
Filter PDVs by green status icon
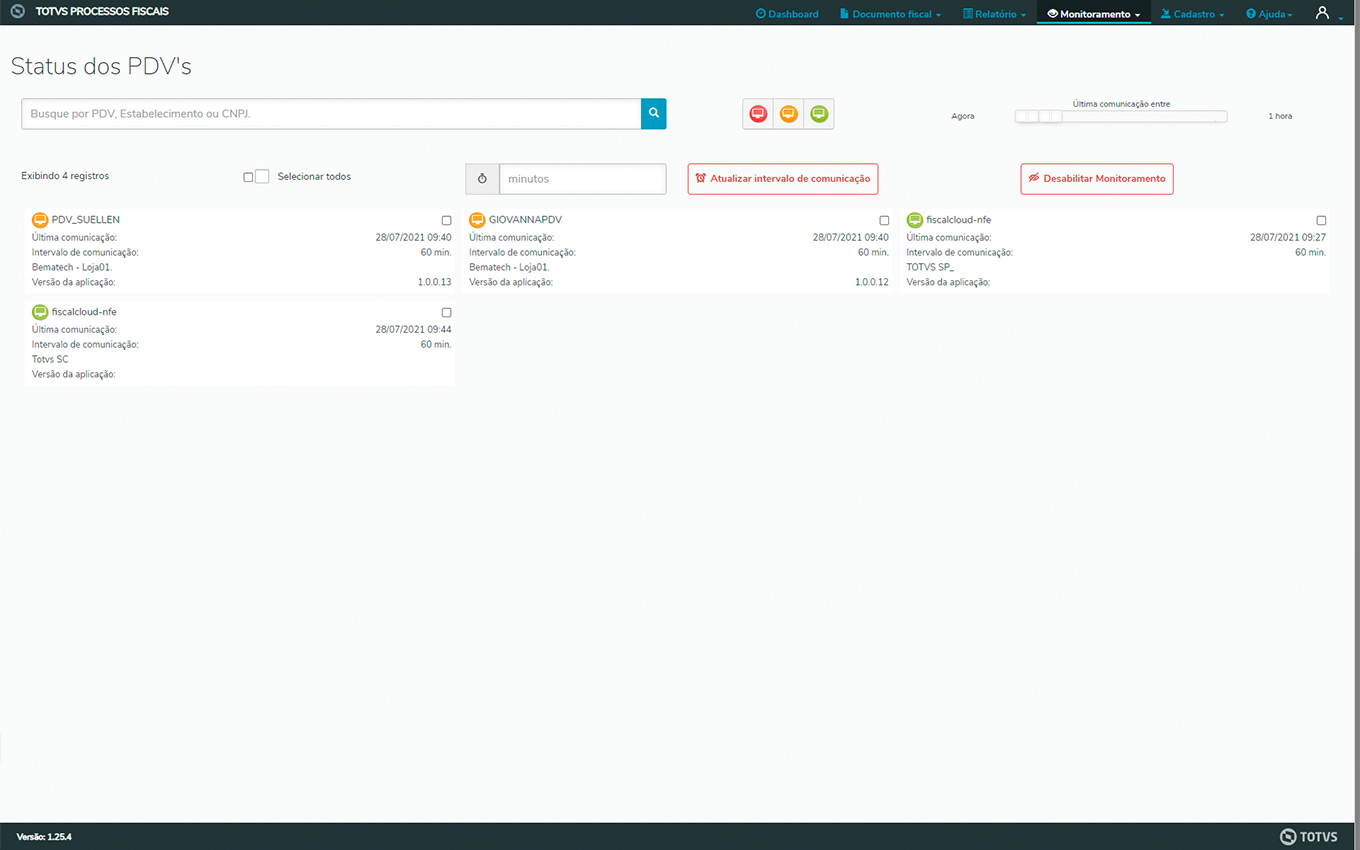pyautogui.click(x=819, y=114)
